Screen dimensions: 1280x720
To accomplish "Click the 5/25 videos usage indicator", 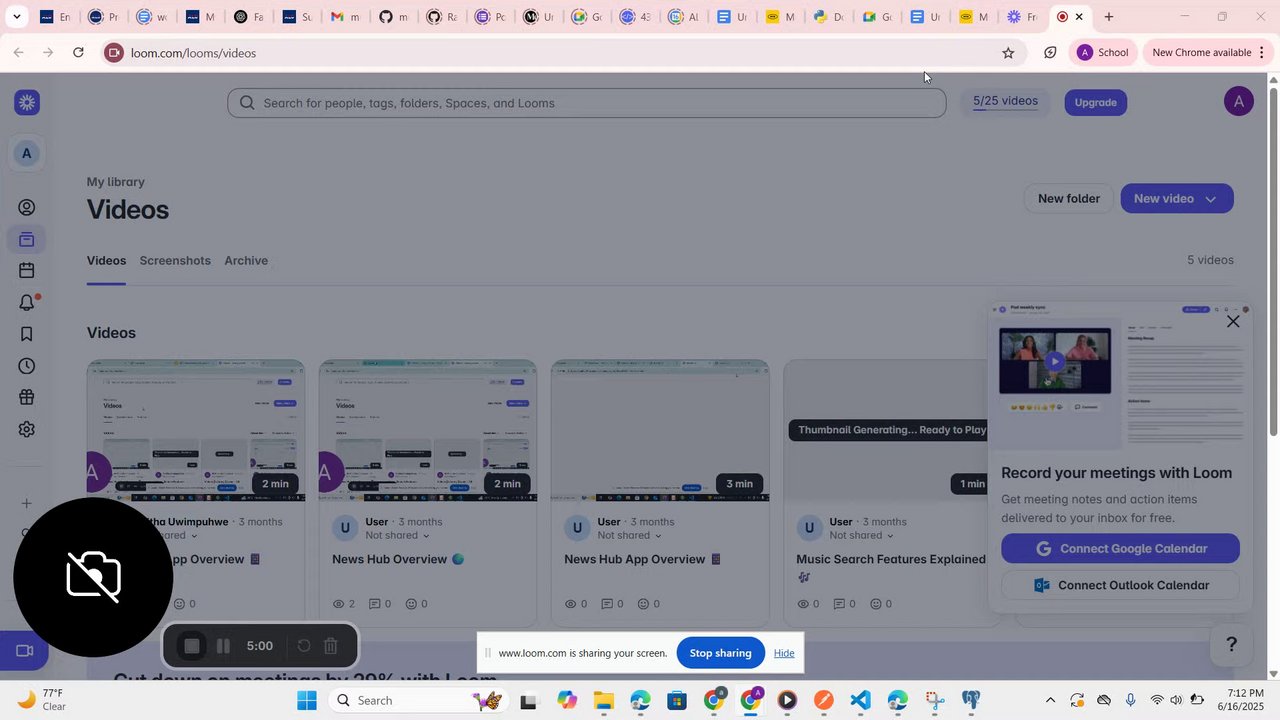I will click(1005, 101).
